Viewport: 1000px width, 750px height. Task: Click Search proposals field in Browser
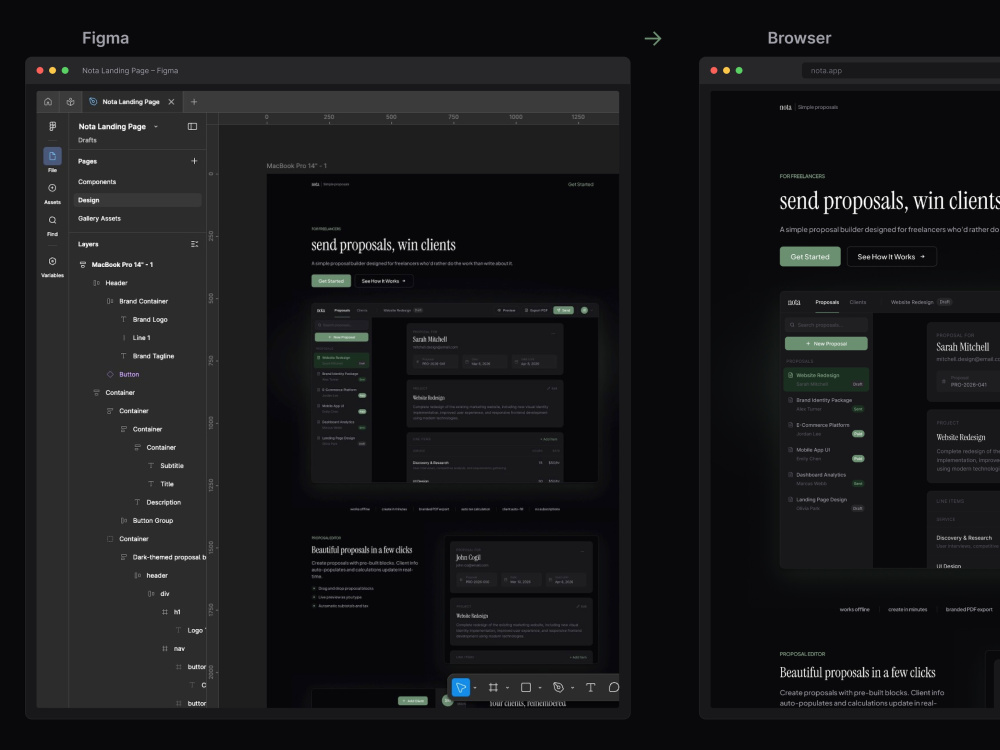[826, 325]
